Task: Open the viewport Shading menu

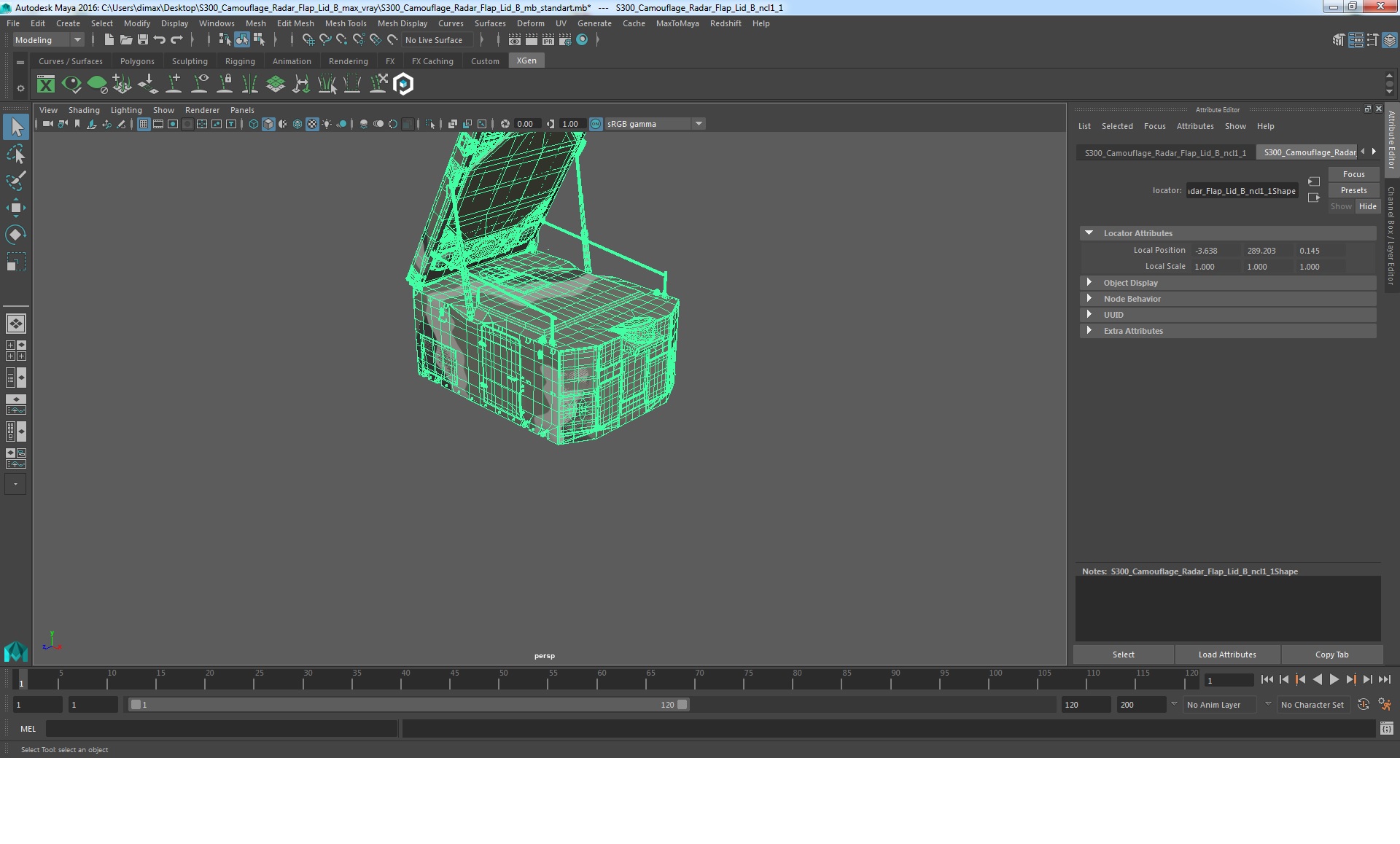Action: coord(84,110)
